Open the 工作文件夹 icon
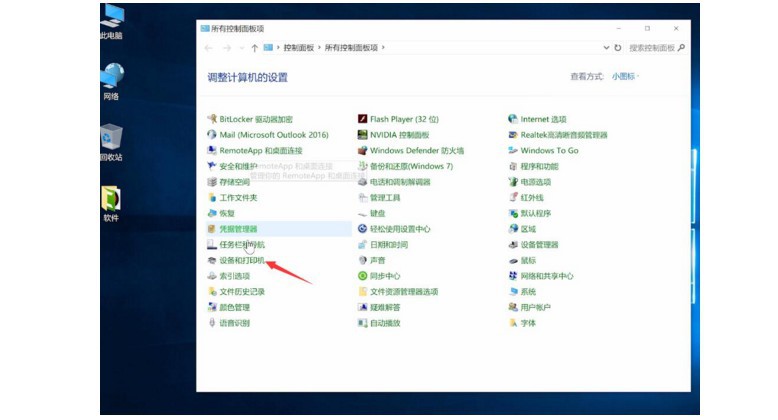The height and width of the screenshot is (420, 778). (212, 198)
